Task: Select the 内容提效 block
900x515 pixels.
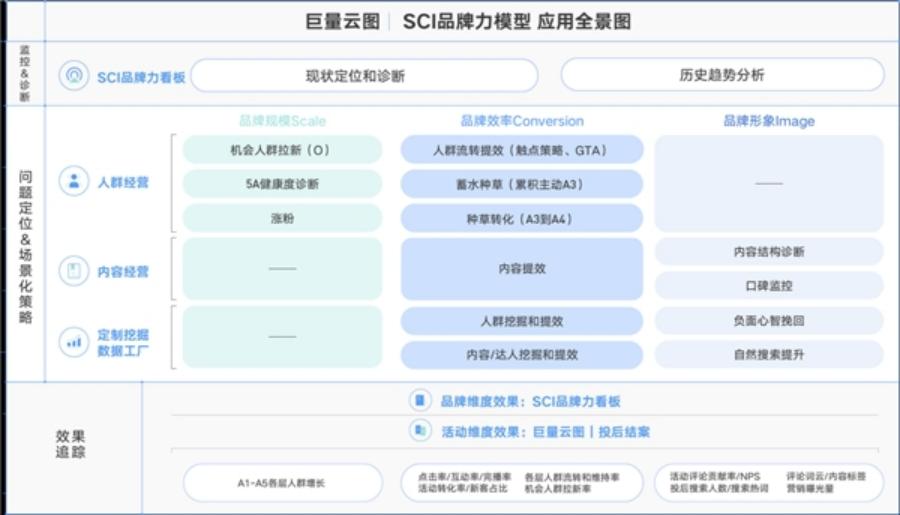Action: pos(522,269)
